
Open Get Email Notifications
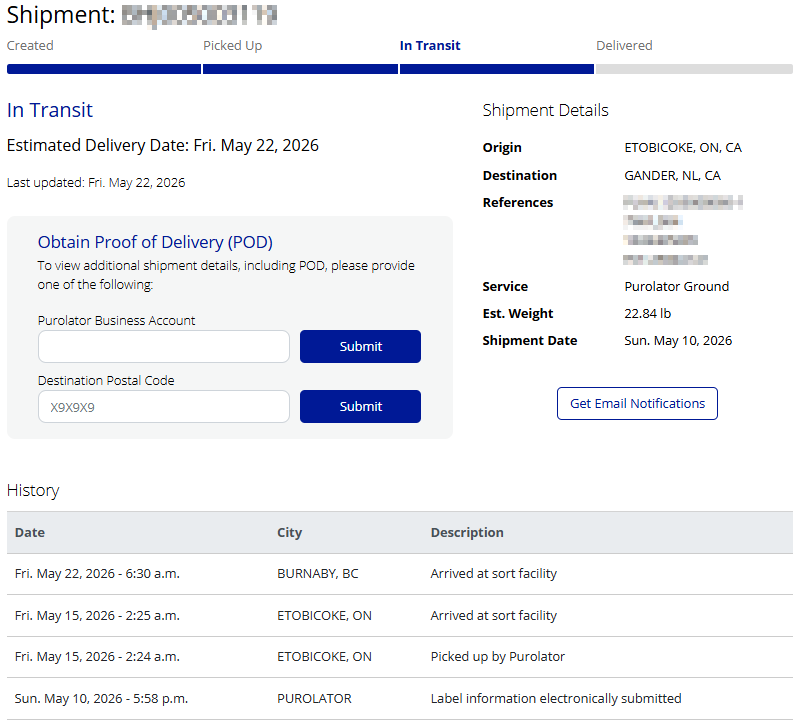[637, 404]
